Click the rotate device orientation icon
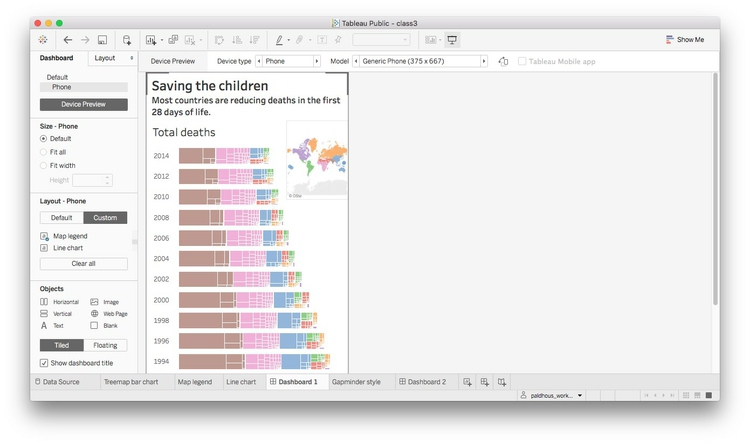This screenshot has width=750, height=444. coord(503,61)
